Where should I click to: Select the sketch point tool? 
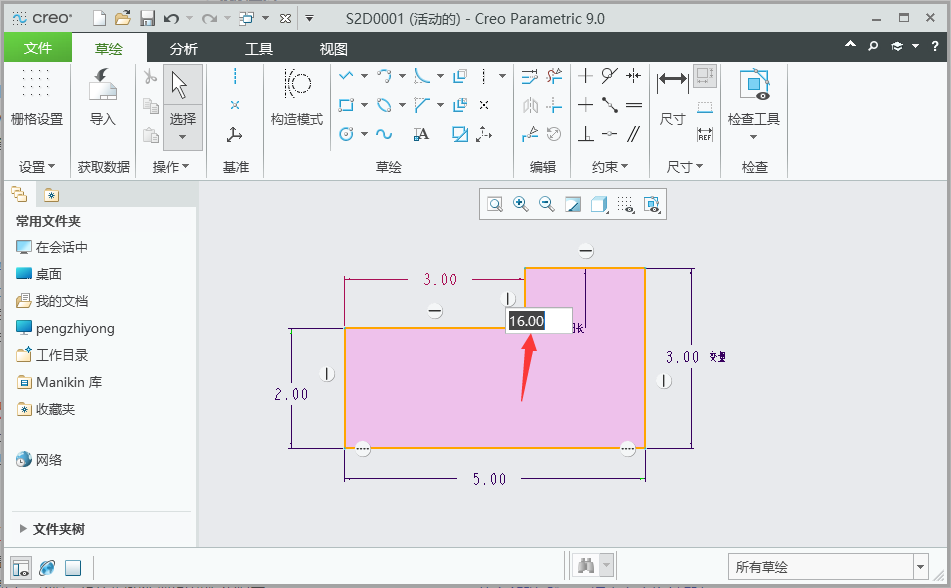[x=484, y=105]
